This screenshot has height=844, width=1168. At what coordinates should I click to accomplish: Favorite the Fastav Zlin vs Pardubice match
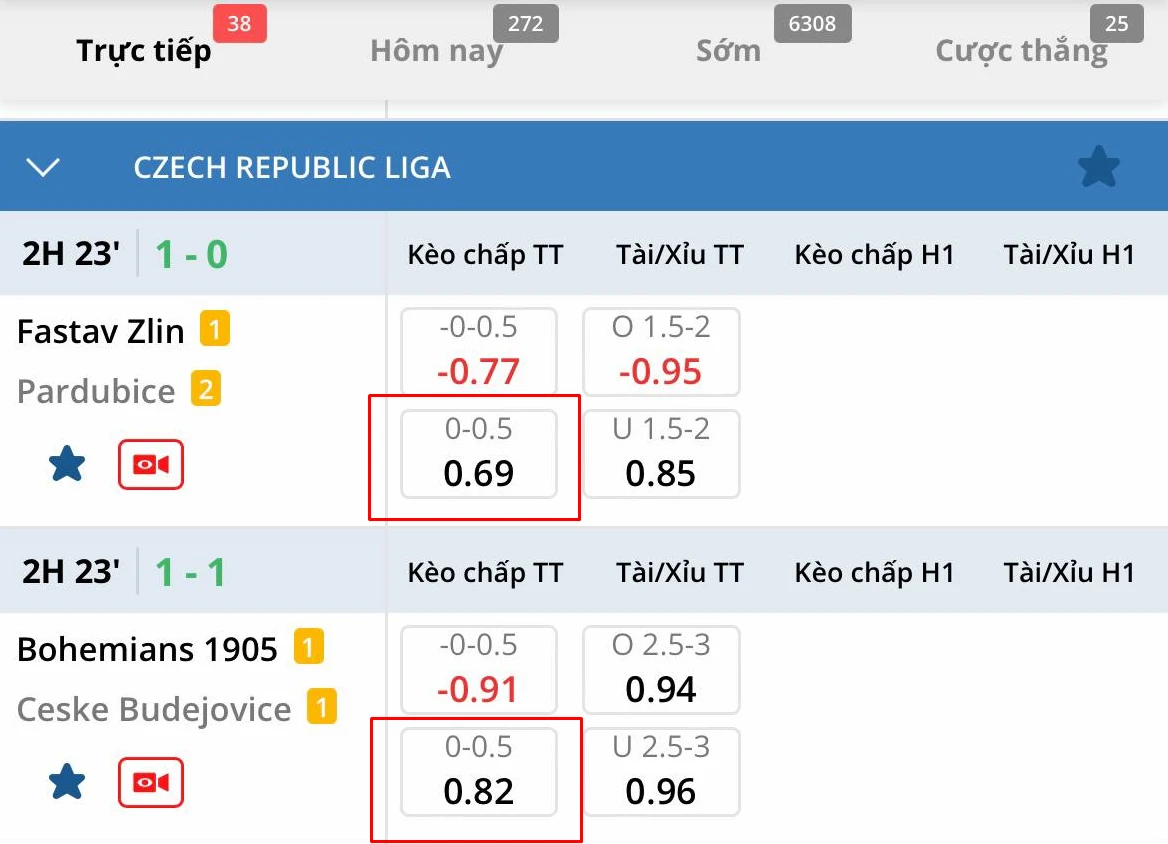(x=67, y=464)
